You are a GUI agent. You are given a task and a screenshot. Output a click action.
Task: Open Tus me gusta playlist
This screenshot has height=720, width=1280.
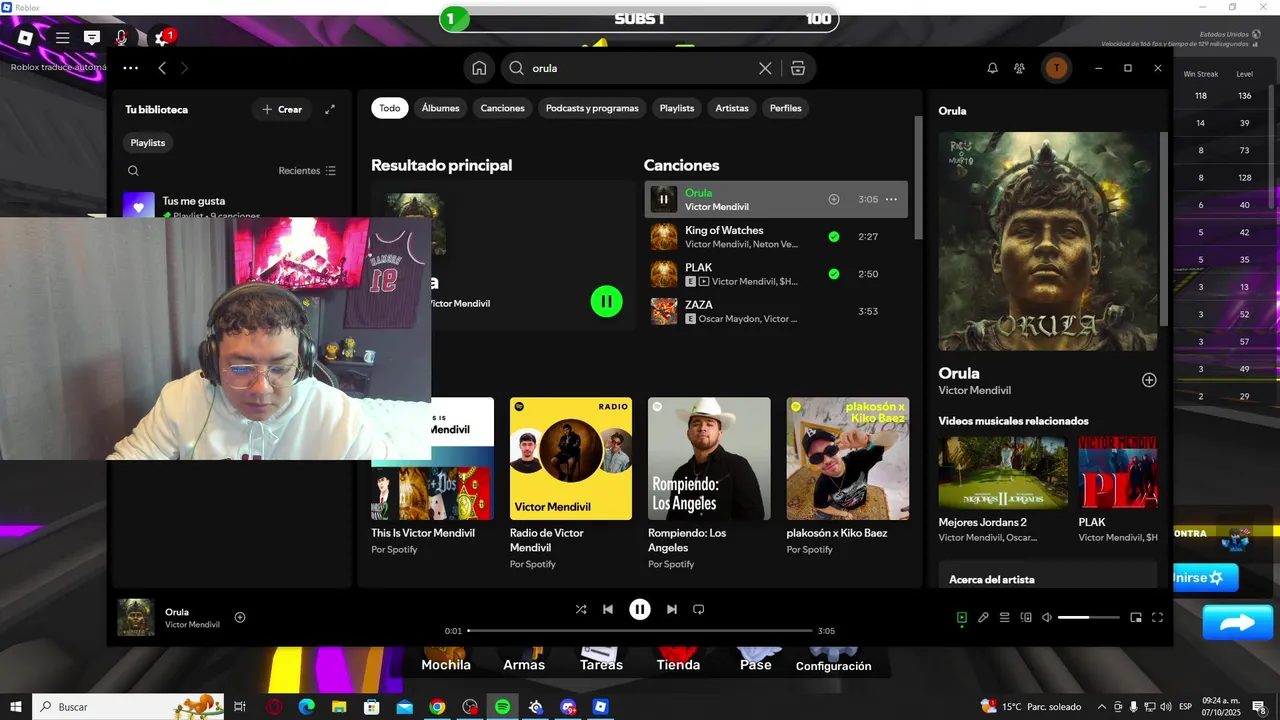[x=230, y=206]
